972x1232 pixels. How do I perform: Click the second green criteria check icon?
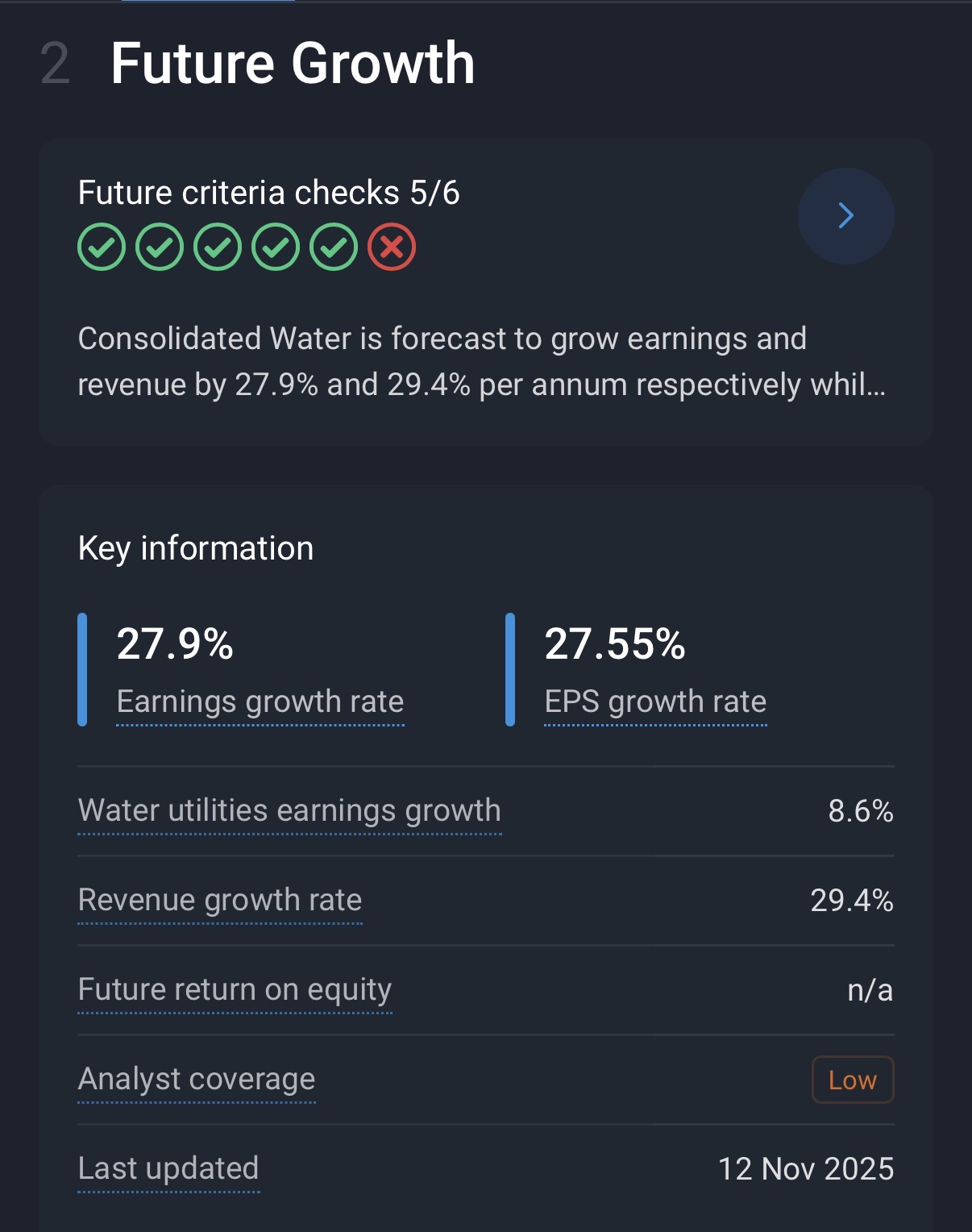(160, 247)
